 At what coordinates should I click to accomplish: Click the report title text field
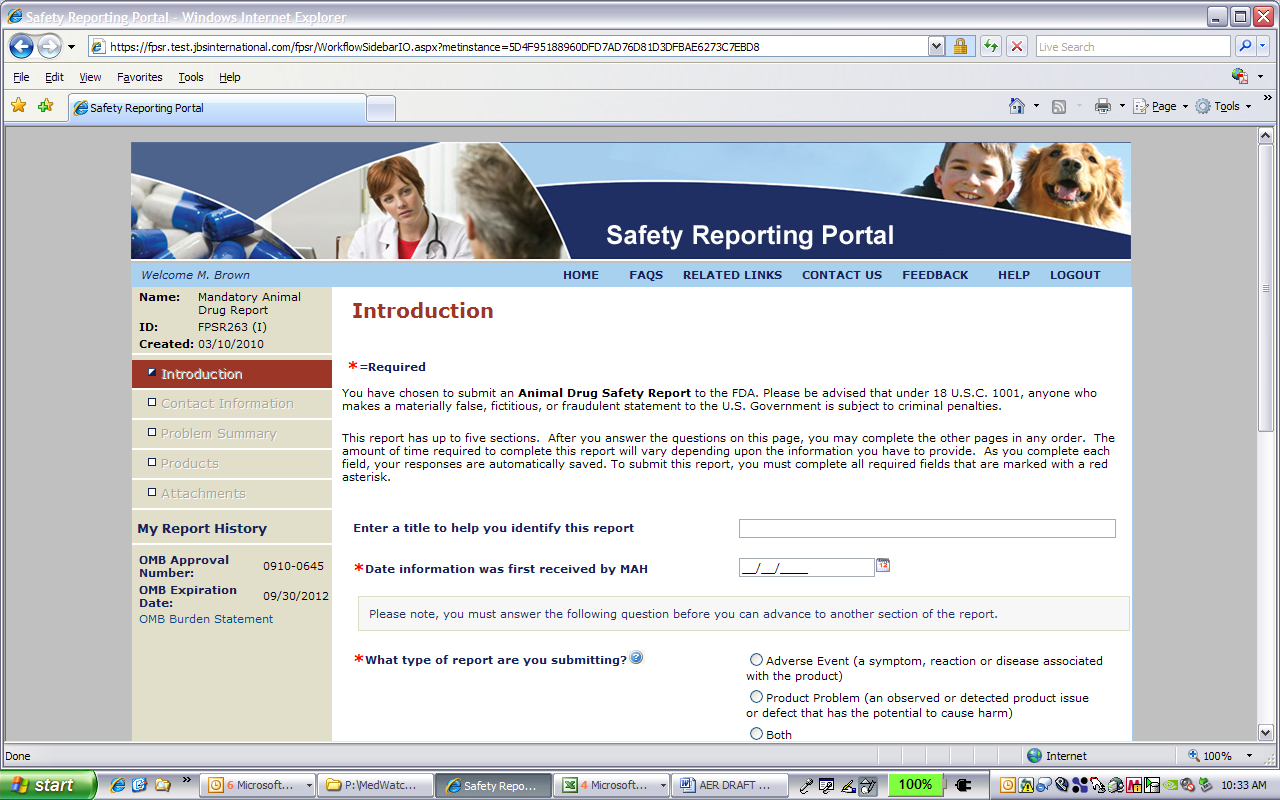tap(927, 529)
